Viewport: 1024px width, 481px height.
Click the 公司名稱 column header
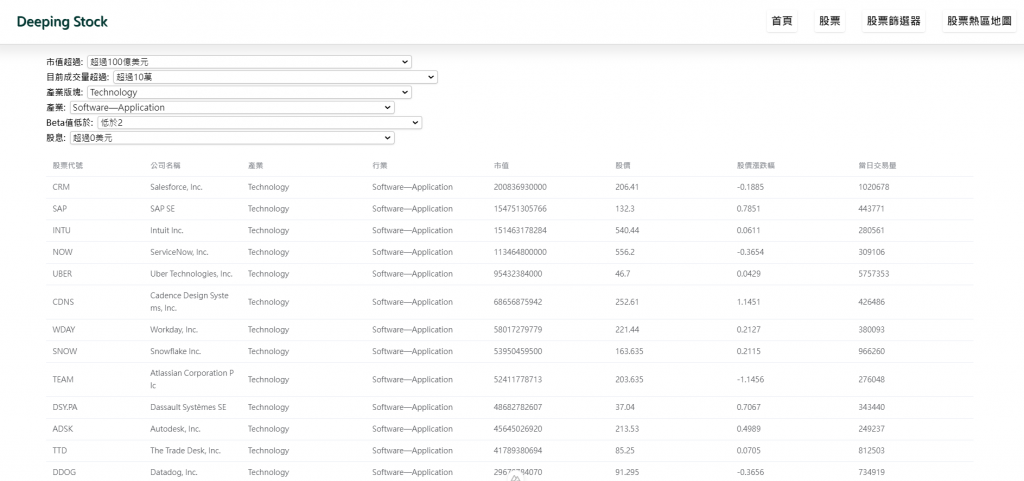tap(166, 165)
